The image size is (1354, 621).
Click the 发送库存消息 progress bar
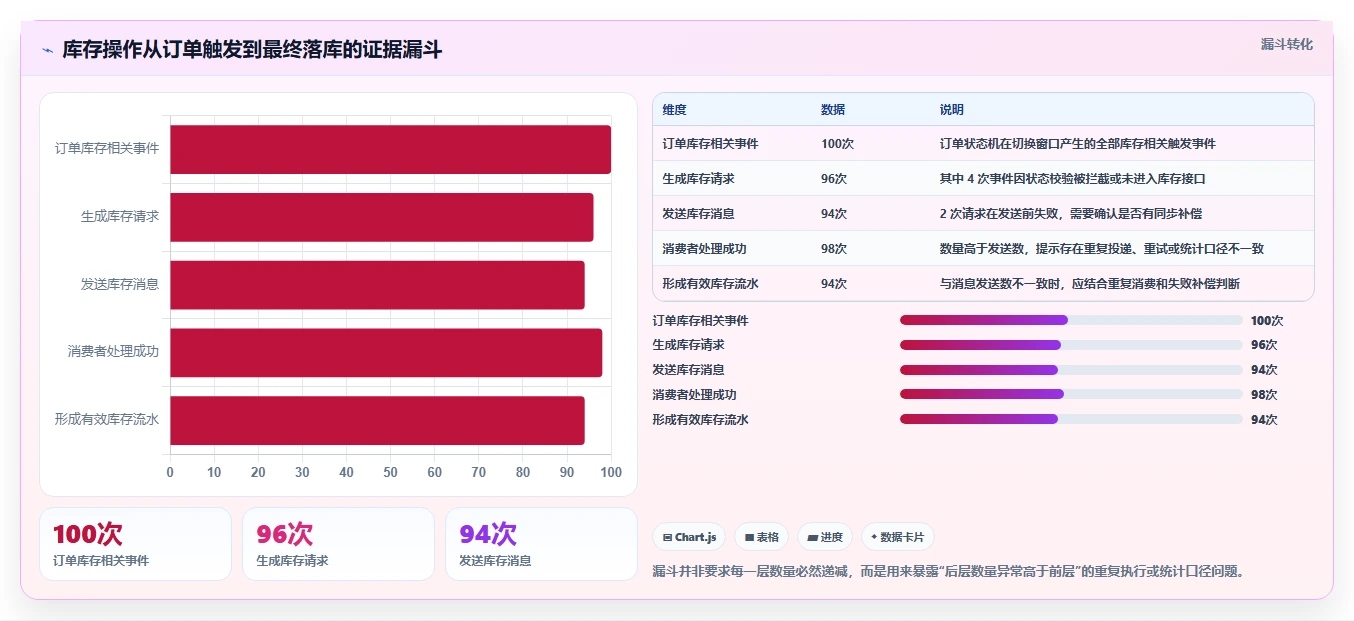pos(1071,370)
